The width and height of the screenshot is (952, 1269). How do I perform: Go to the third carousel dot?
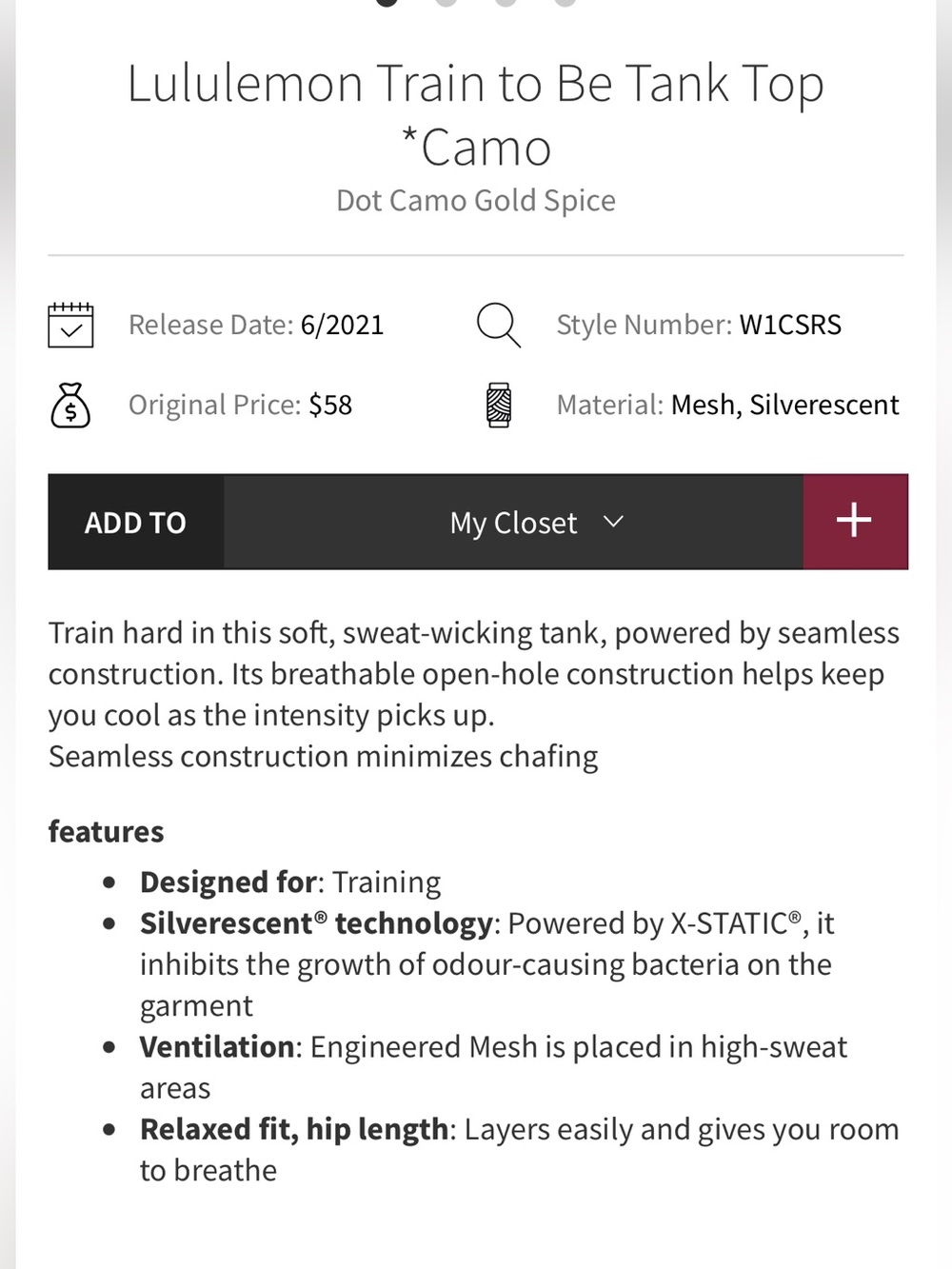click(x=506, y=2)
